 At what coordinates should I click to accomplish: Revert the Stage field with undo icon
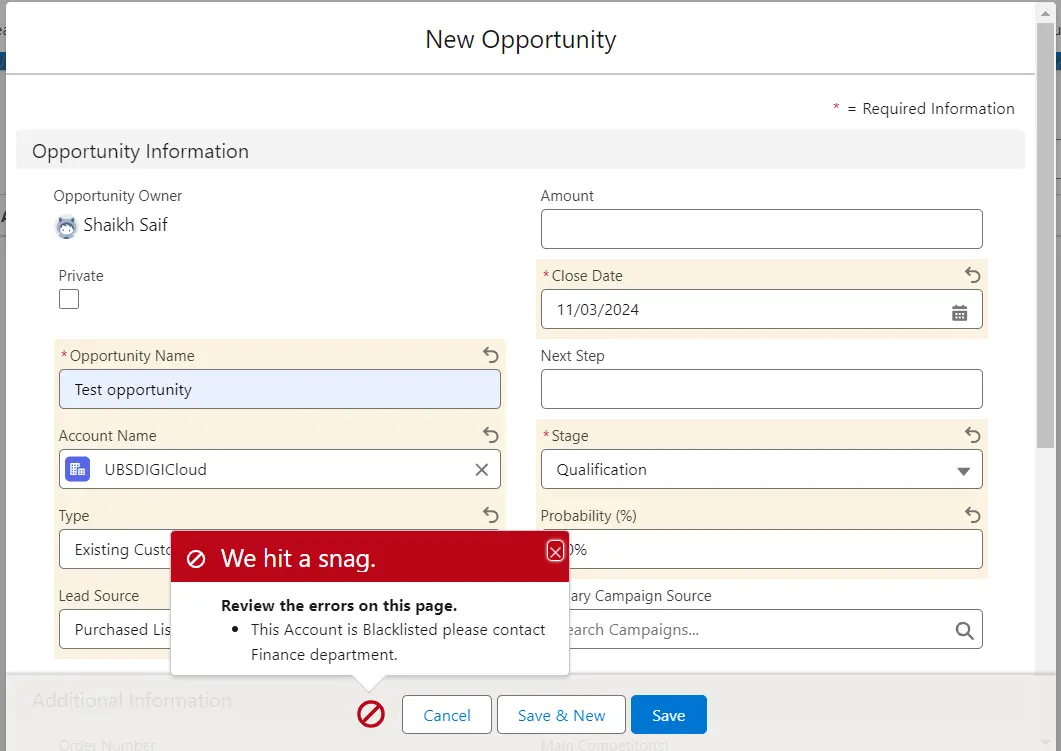coord(972,435)
